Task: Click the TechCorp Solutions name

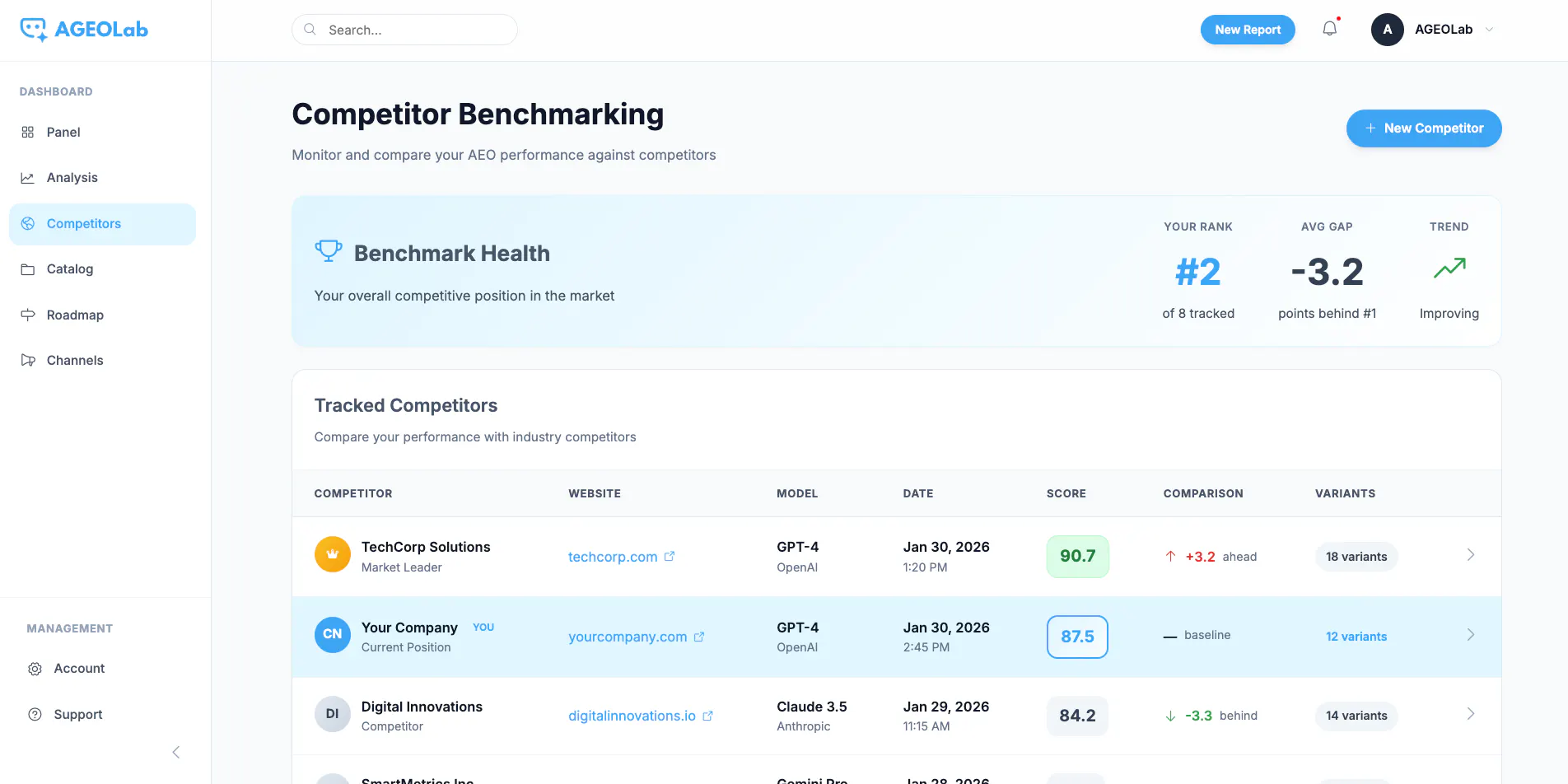Action: tap(426, 547)
